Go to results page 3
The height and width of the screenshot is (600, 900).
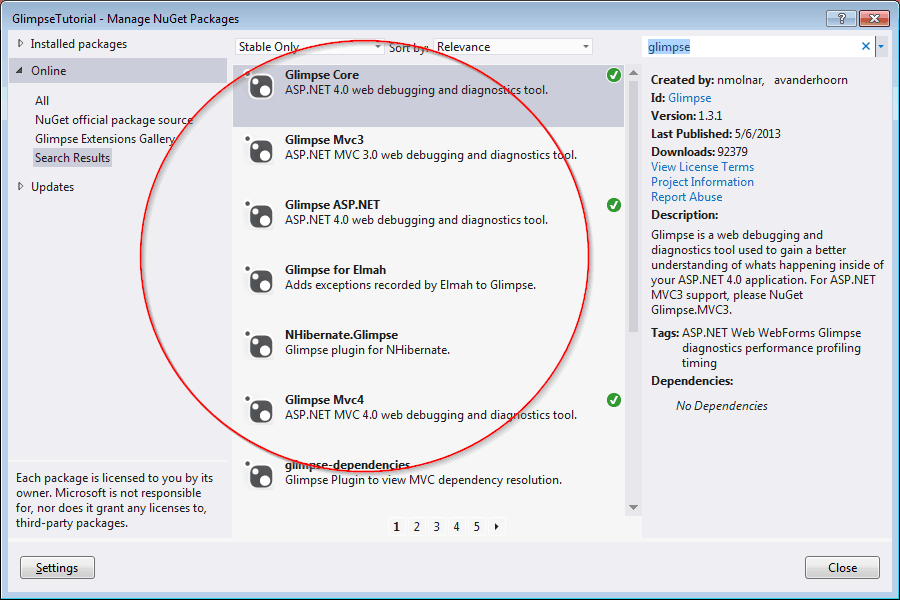tap(436, 526)
